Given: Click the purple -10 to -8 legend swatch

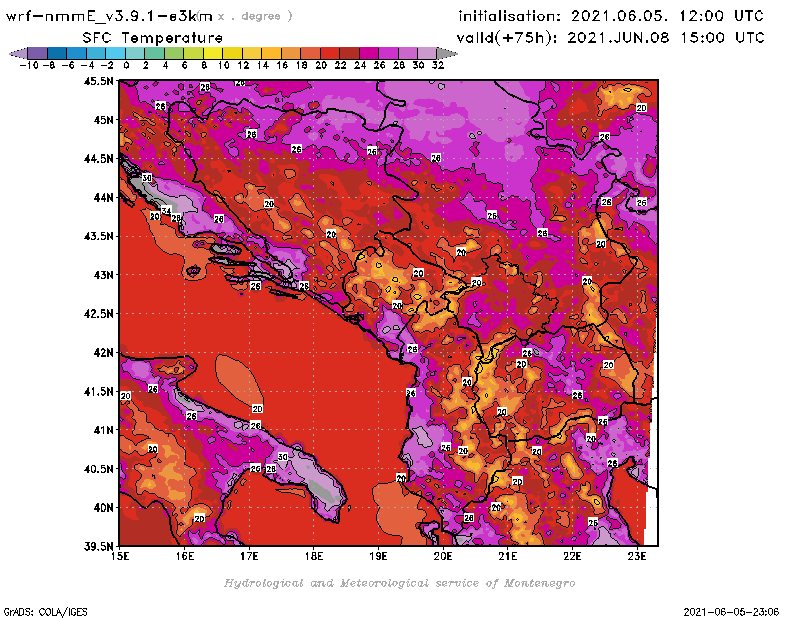Looking at the screenshot, I should [38, 53].
